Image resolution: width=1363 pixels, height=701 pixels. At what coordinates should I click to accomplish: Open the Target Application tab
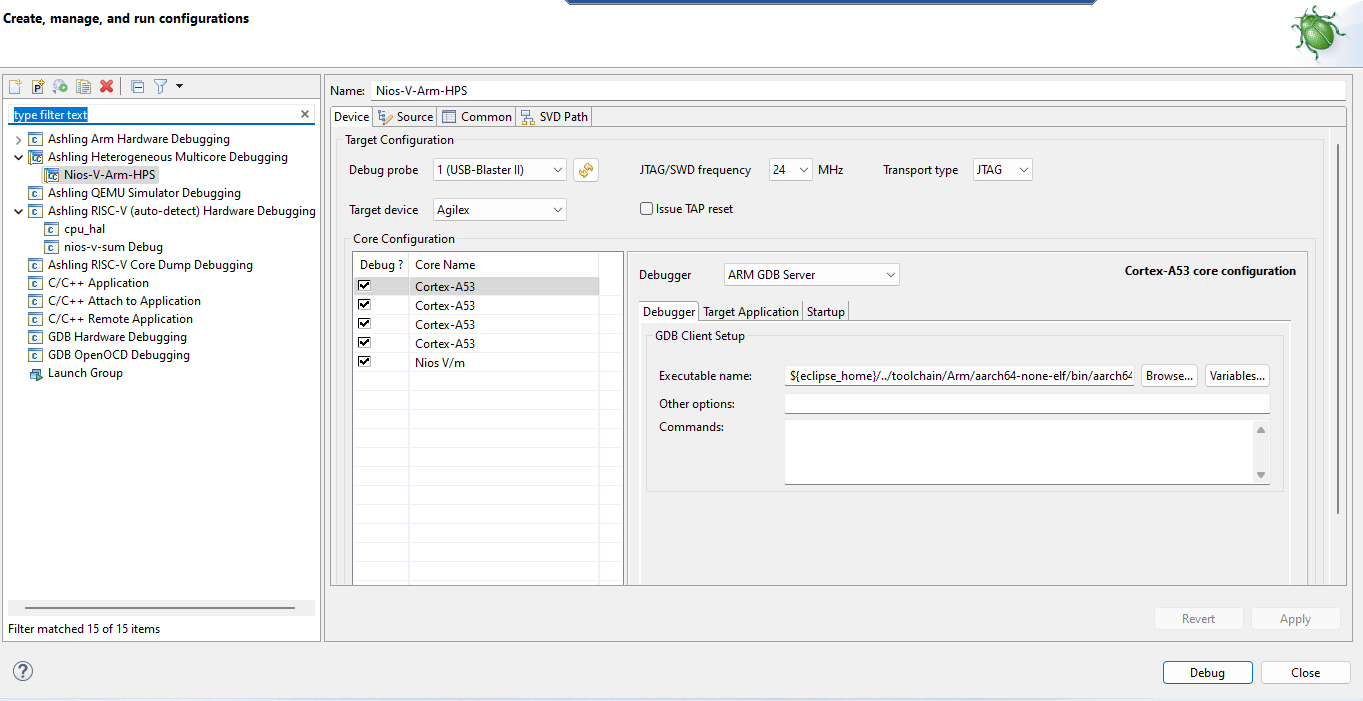751,312
